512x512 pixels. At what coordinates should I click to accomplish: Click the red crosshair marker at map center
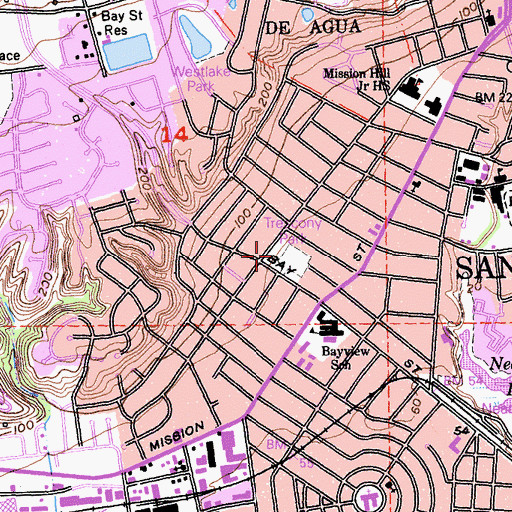(x=256, y=256)
